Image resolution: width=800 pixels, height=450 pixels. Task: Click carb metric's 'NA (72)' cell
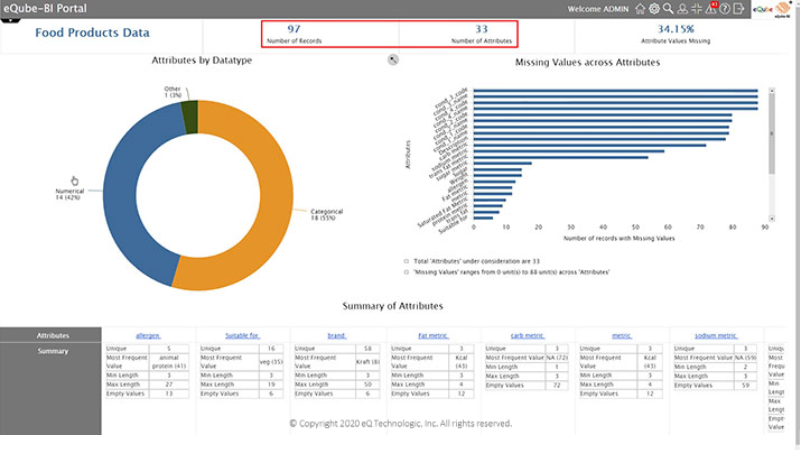pyautogui.click(x=557, y=358)
